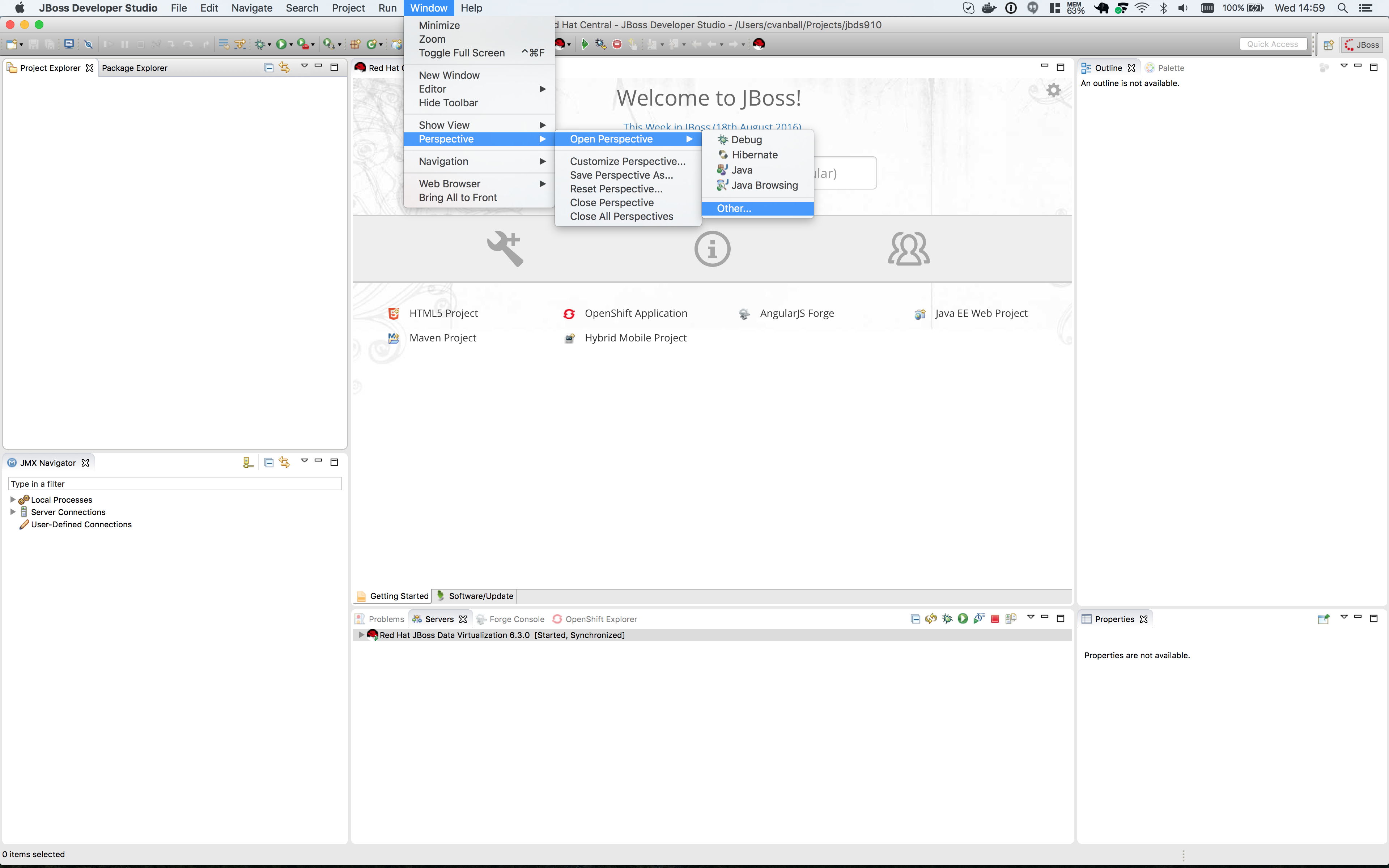Select Other... in Open Perspective submenu
The image size is (1389, 868).
tap(734, 208)
